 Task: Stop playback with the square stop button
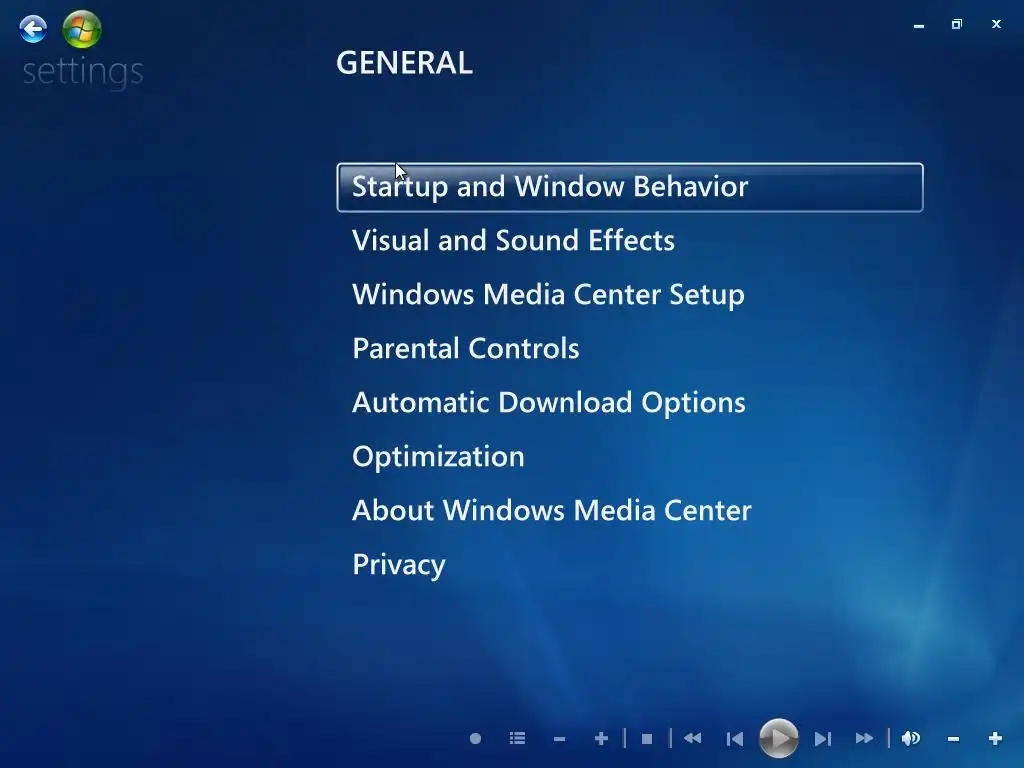[647, 739]
